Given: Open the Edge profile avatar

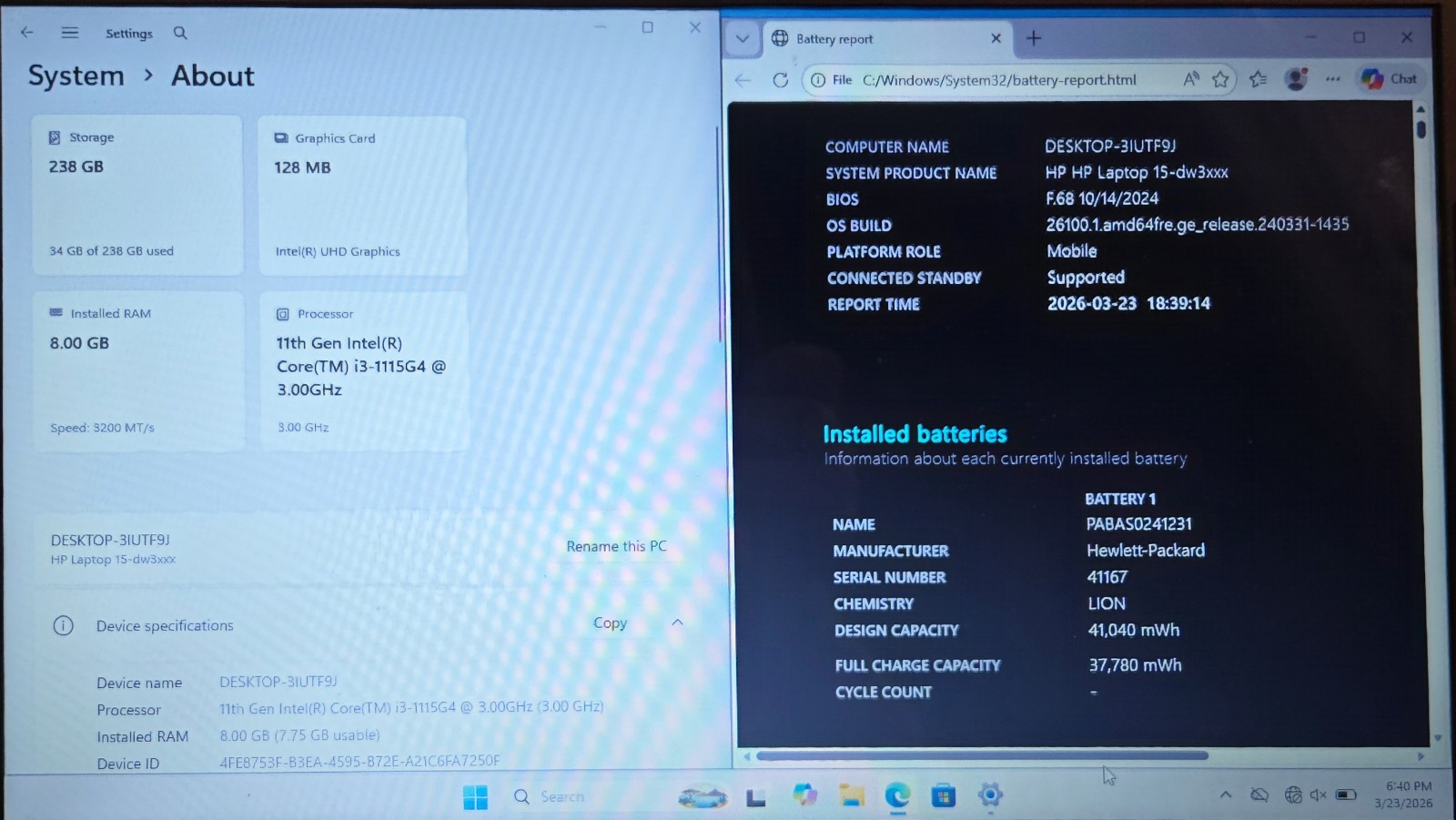Looking at the screenshot, I should coord(1296,79).
